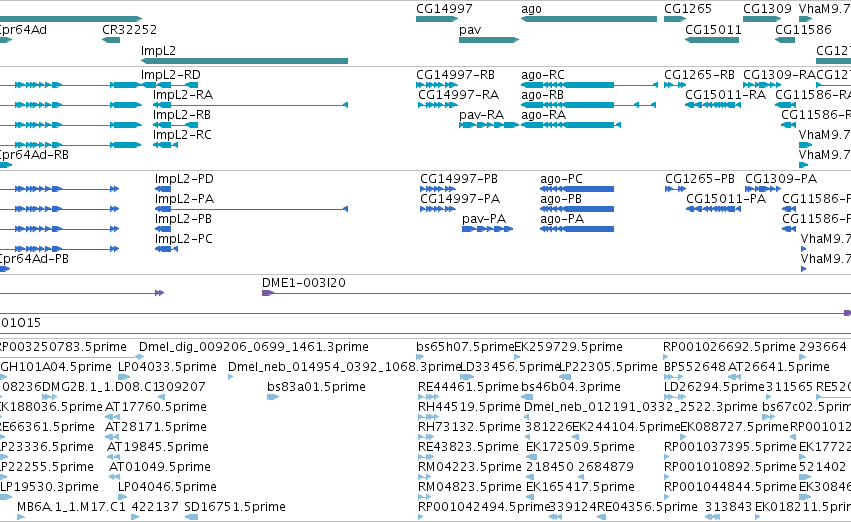The height and width of the screenshot is (522, 851).
Task: Click the CG14997-PA protein label
Action: click(x=460, y=199)
